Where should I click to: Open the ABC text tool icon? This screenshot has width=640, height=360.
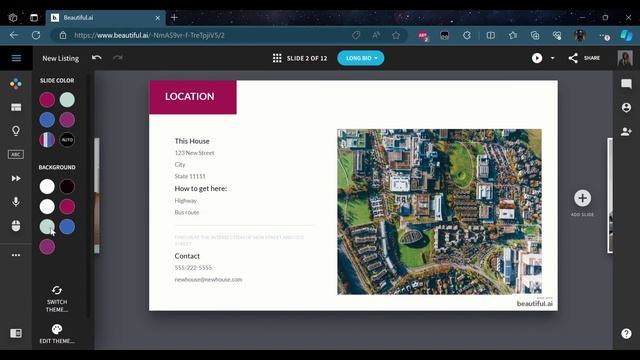point(16,154)
